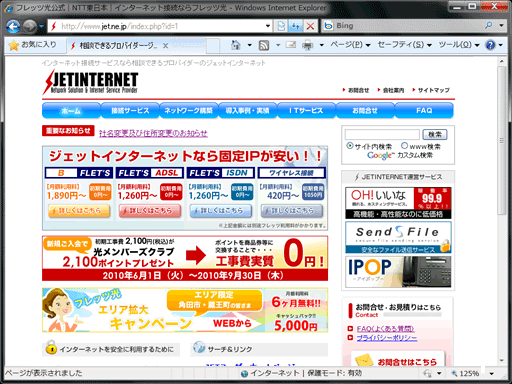Viewport: 512px width, 384px height.
Task: Click the Print toolbar icon
Action: pyautogui.click(x=307, y=45)
